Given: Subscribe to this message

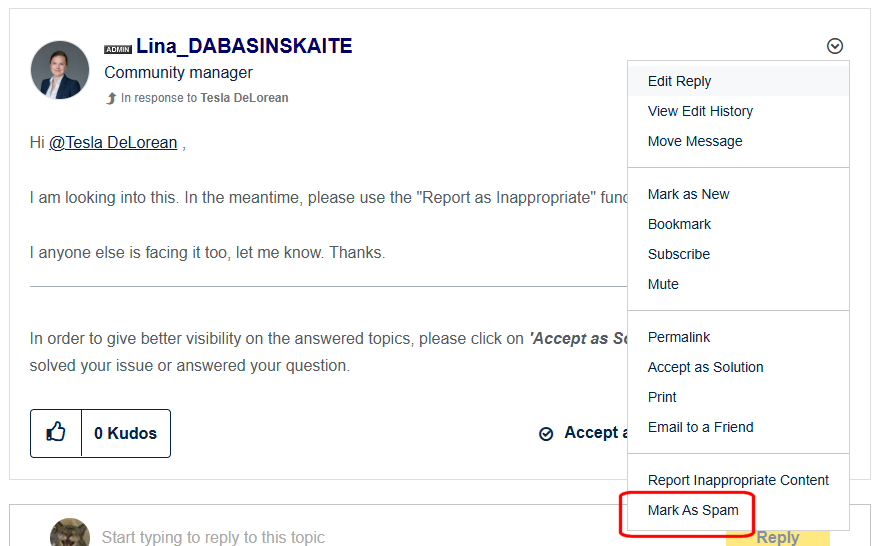Looking at the screenshot, I should tap(678, 254).
